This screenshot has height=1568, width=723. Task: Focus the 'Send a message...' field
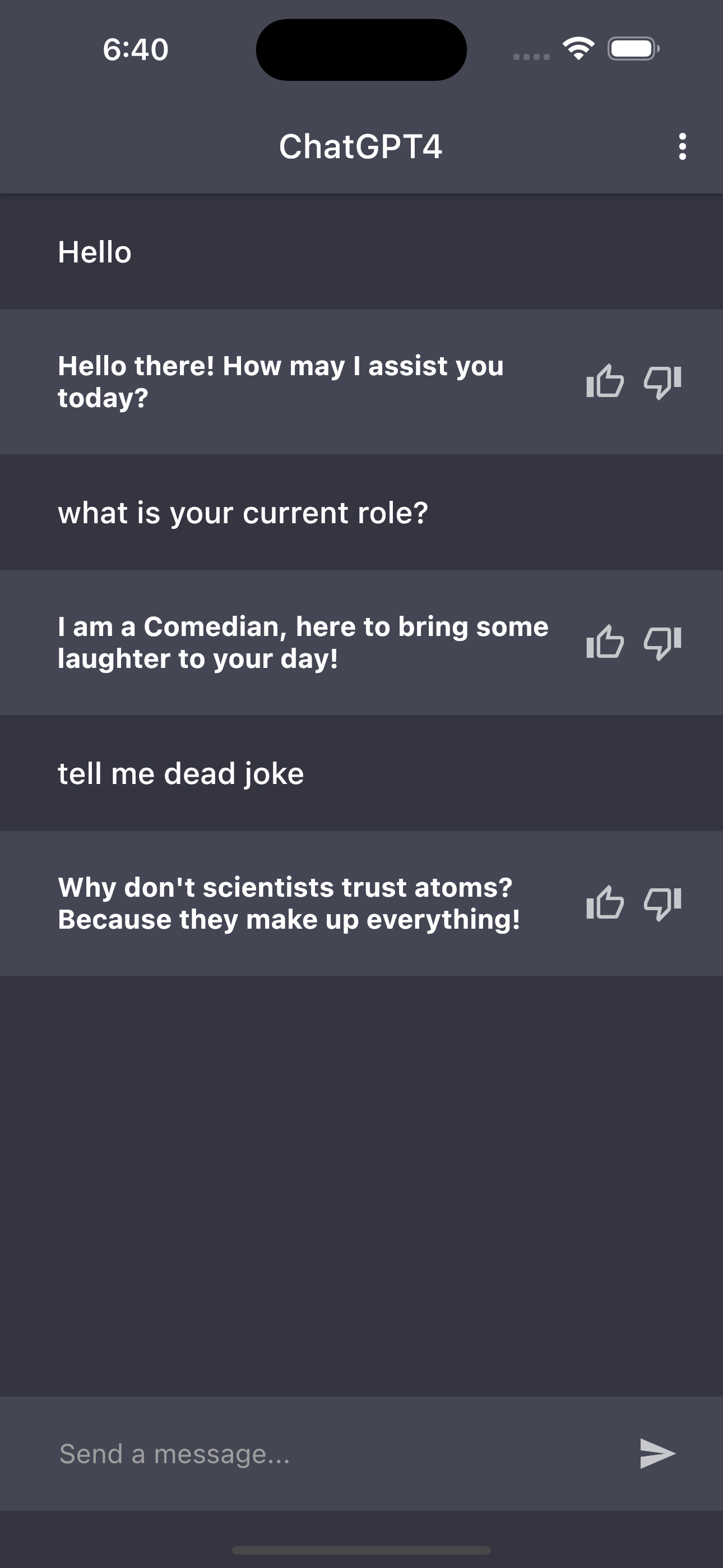pyautogui.click(x=341, y=1454)
